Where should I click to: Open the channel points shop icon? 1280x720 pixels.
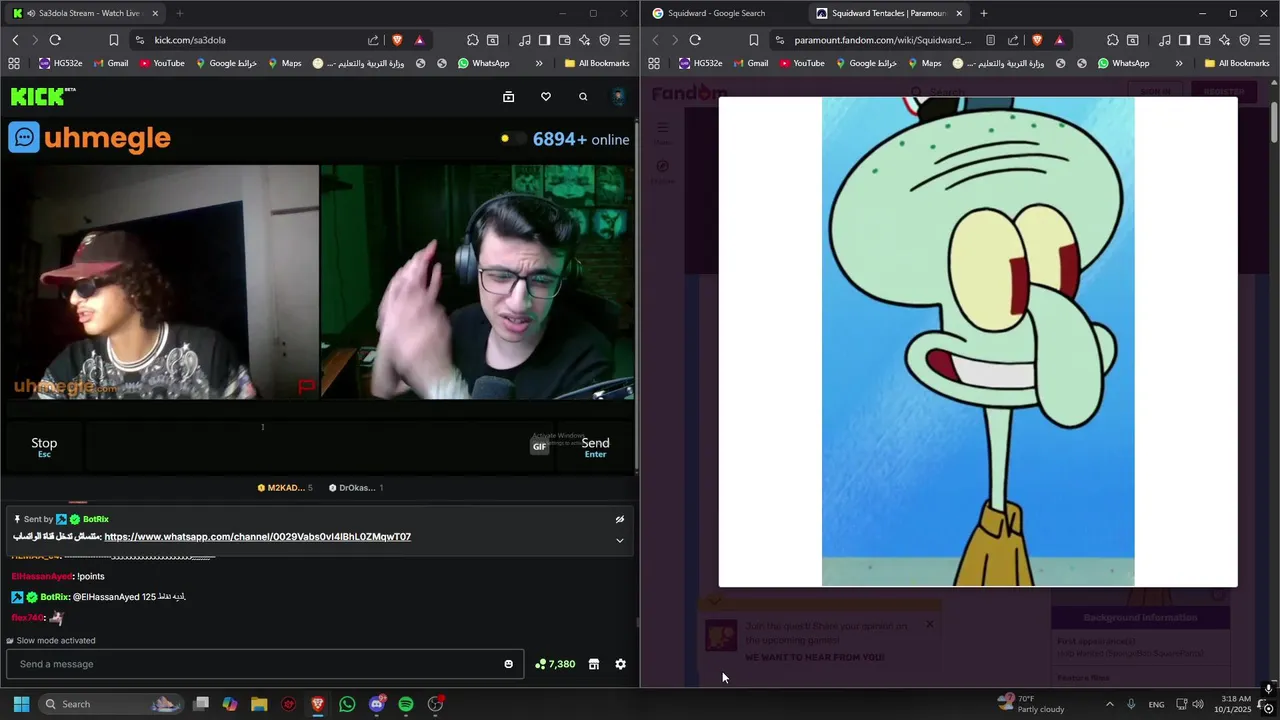[593, 664]
